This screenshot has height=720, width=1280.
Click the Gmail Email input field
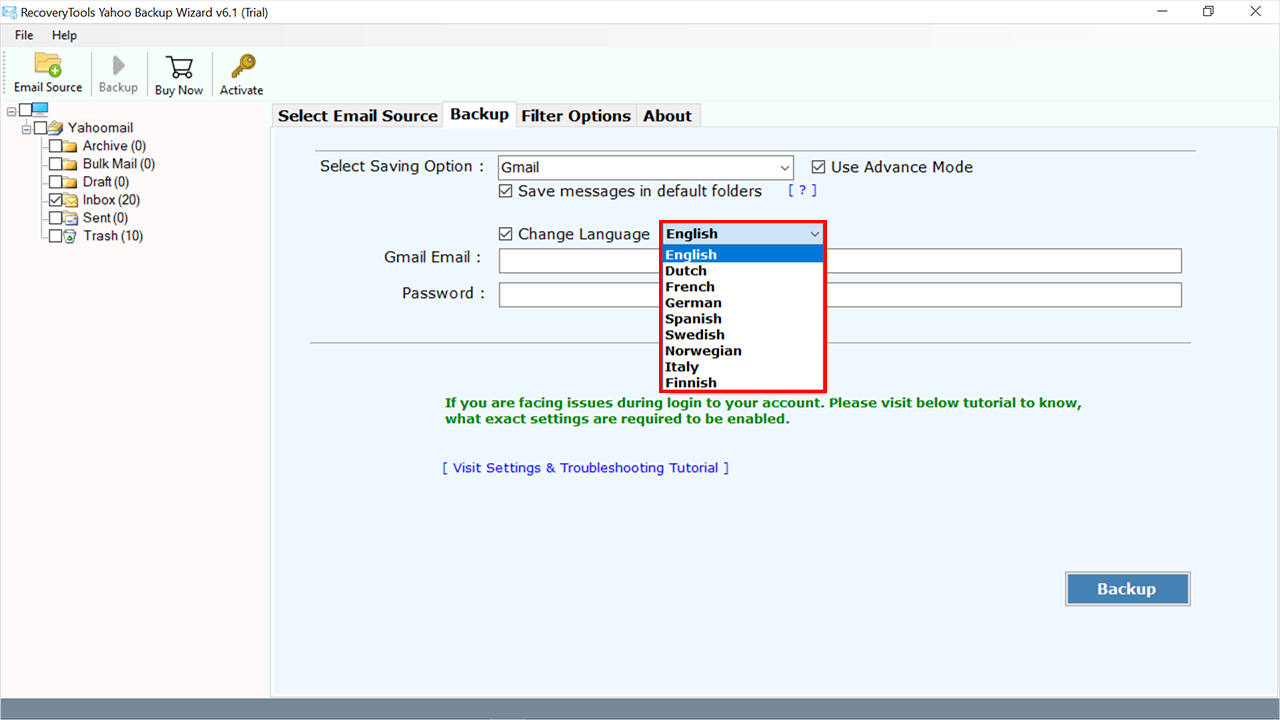(x=840, y=261)
